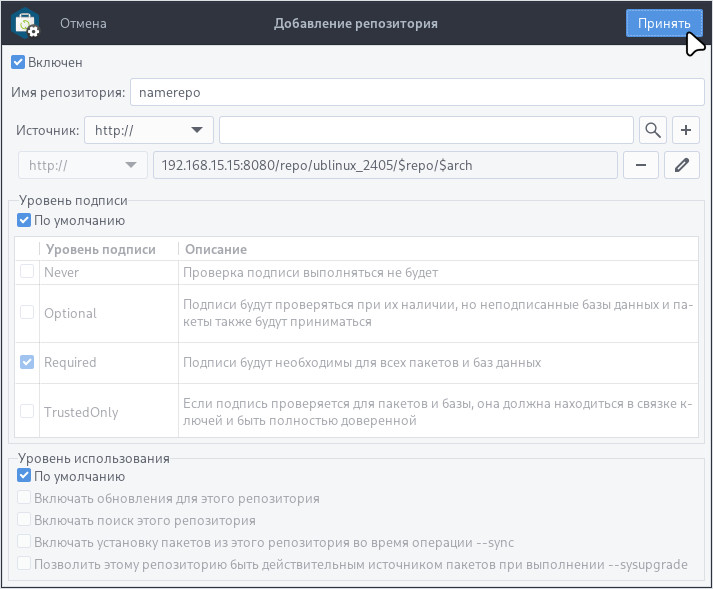Viewport: 713px width, 589px height.
Task: Enable package installation during --sync checkbox
Action: pyautogui.click(x=24, y=542)
